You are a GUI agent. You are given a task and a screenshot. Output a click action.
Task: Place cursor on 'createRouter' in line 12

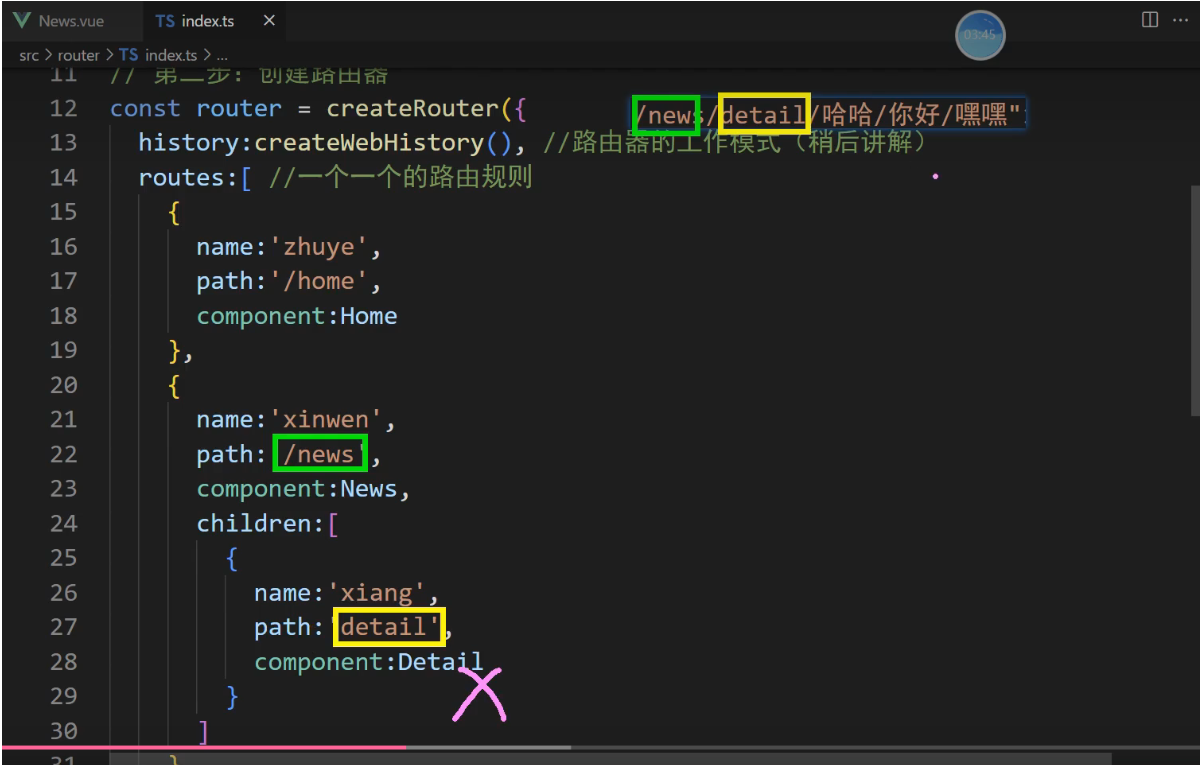pyautogui.click(x=413, y=108)
